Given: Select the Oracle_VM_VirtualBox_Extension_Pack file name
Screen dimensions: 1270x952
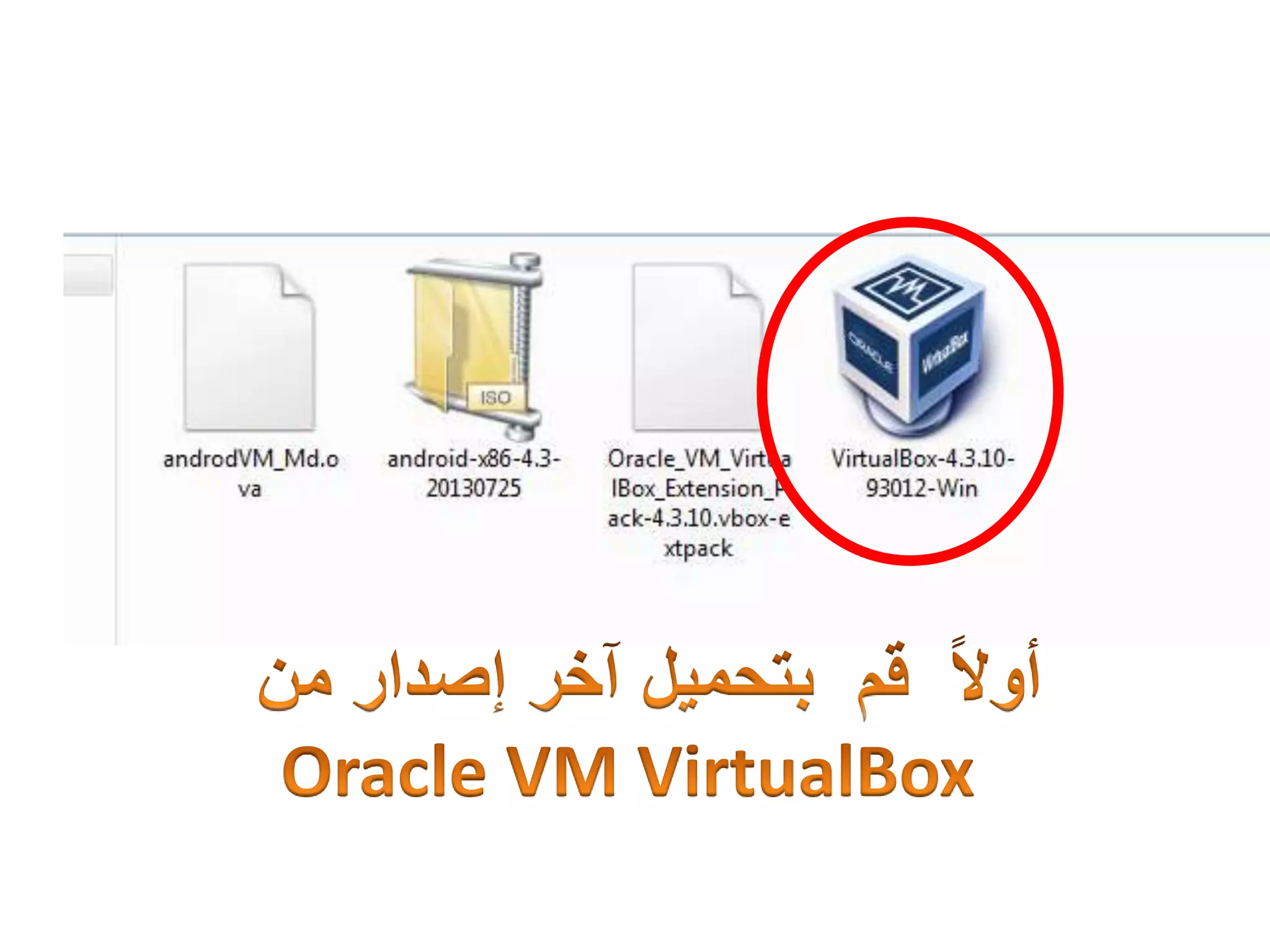Looking at the screenshot, I should [698, 503].
